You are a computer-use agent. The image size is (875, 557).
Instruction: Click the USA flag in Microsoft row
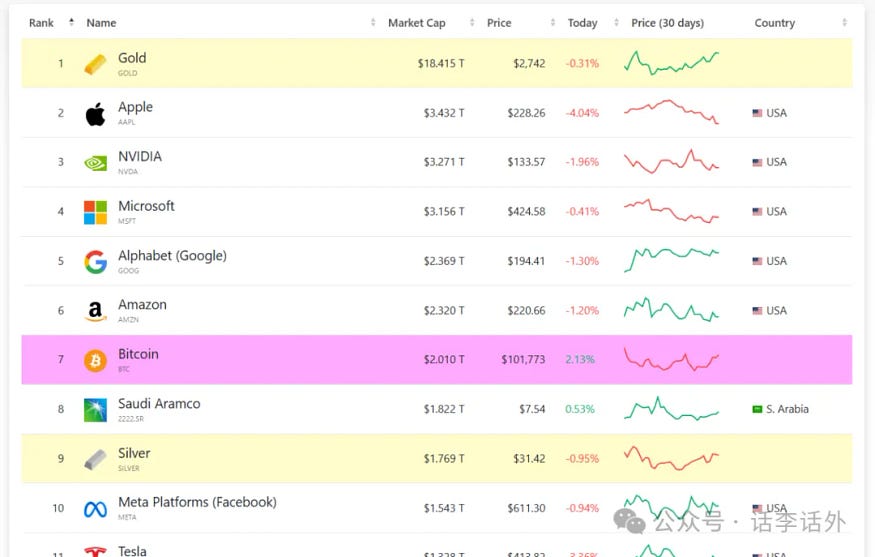tap(757, 212)
